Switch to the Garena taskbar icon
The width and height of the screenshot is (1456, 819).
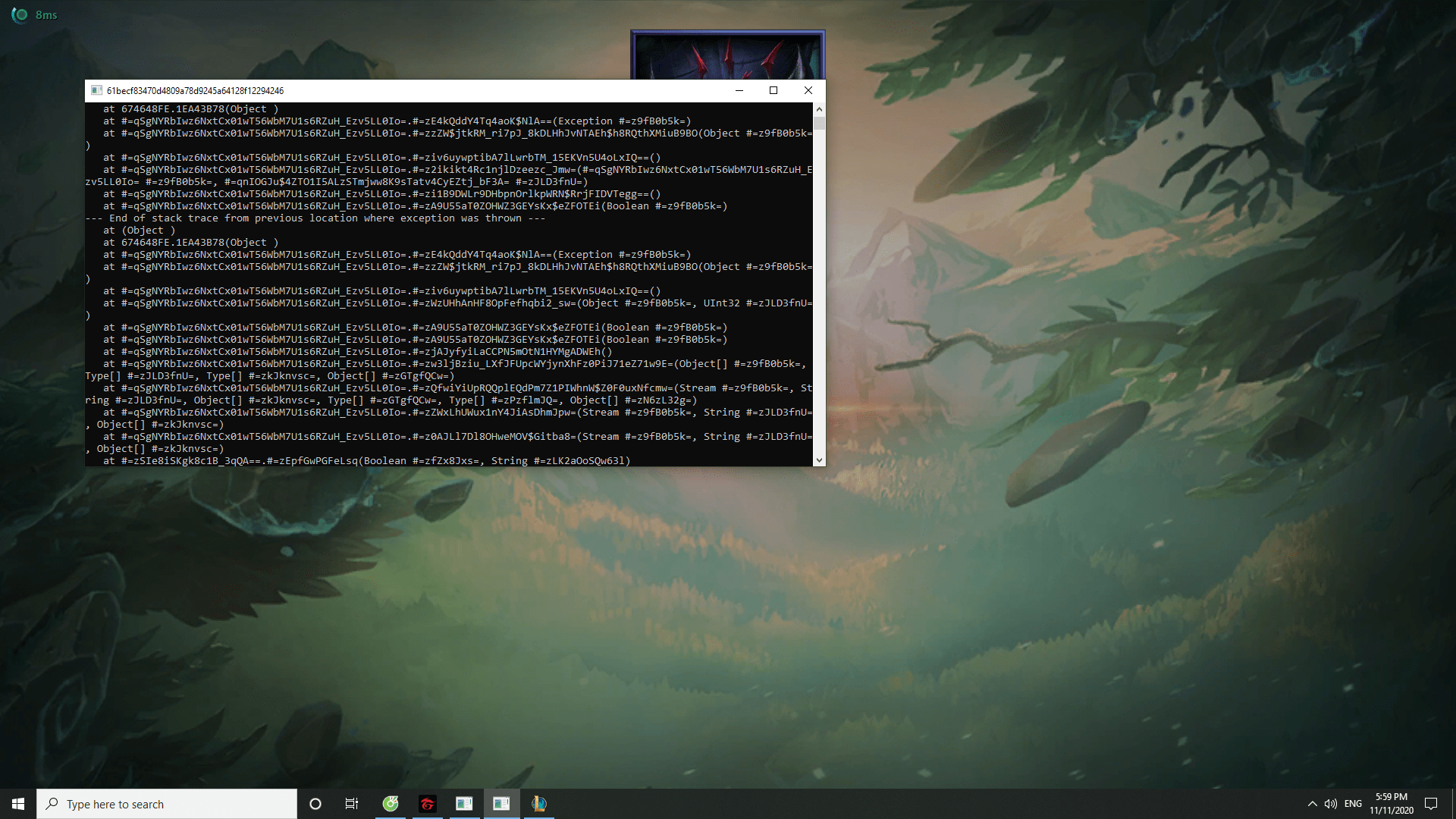click(x=428, y=804)
